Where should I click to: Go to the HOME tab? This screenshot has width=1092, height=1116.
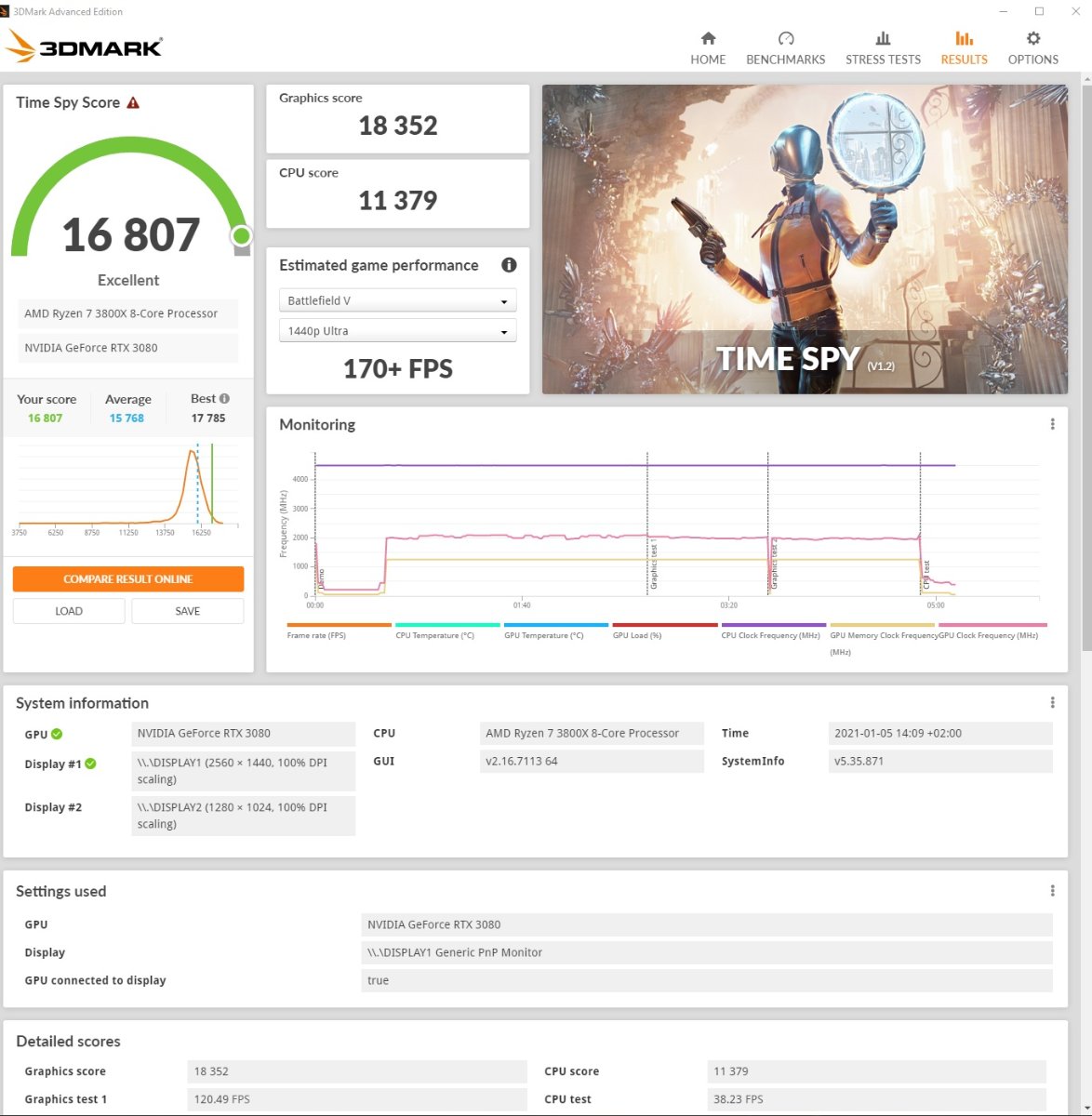[x=708, y=47]
